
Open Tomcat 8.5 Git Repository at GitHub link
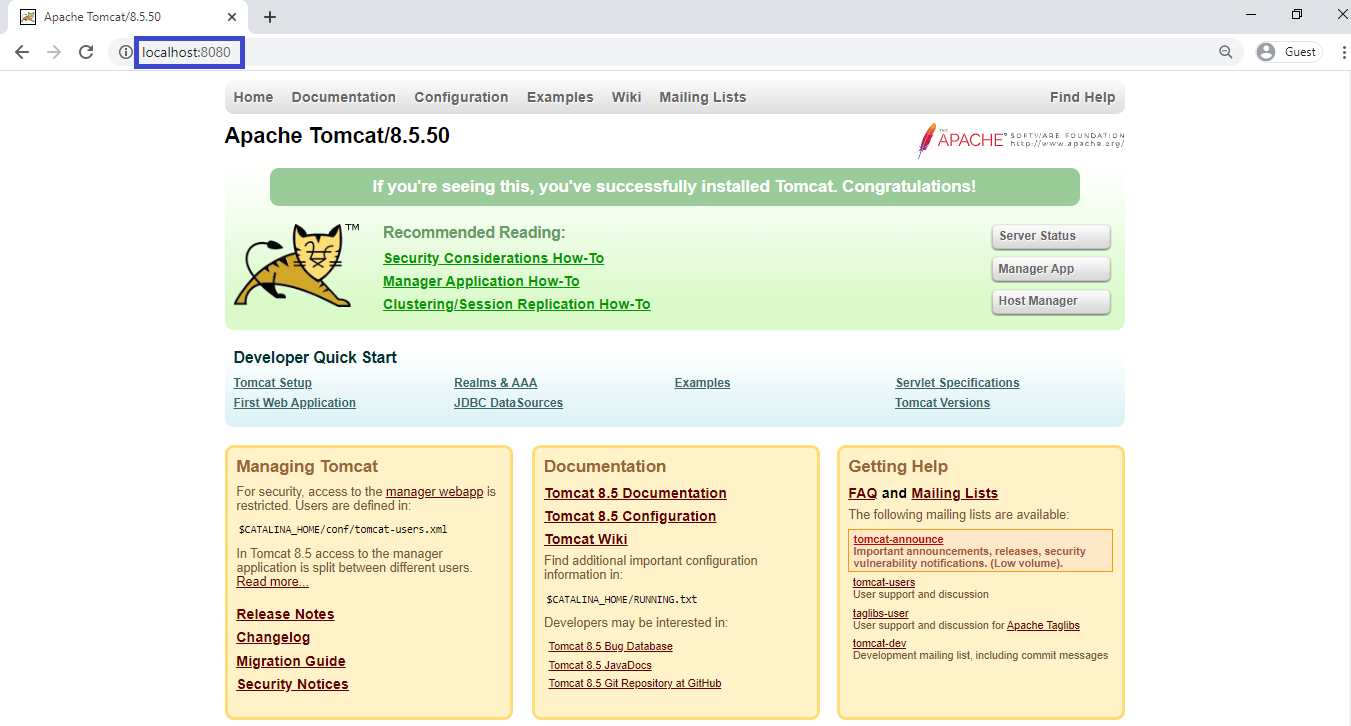[634, 684]
